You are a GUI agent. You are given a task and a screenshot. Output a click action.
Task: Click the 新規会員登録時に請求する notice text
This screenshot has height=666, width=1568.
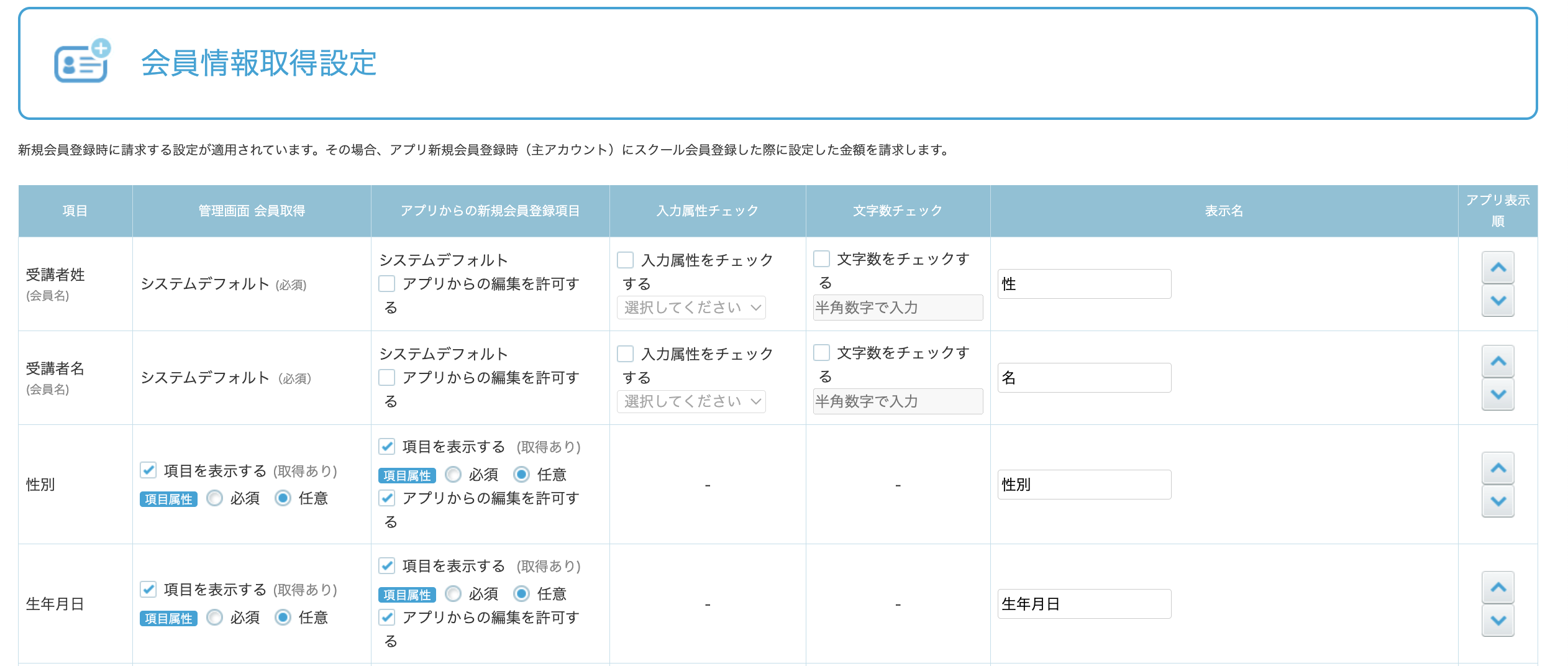tap(485, 150)
